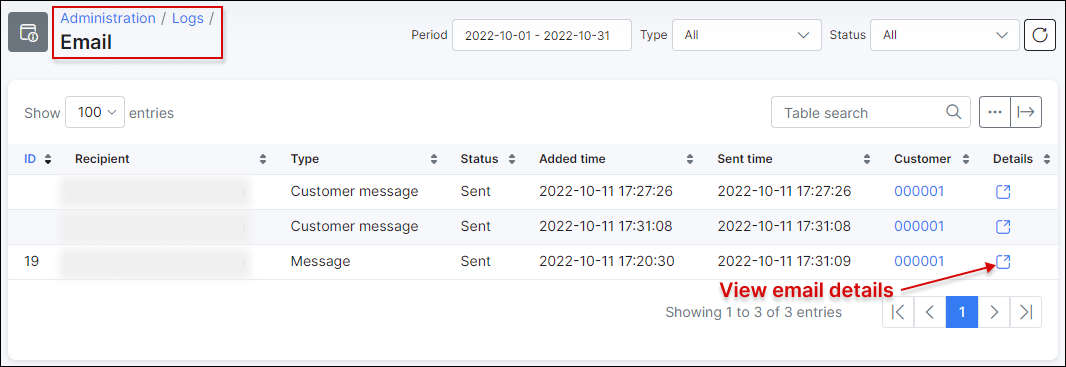Click the Table search input field
The width and height of the screenshot is (1066, 367).
870,112
